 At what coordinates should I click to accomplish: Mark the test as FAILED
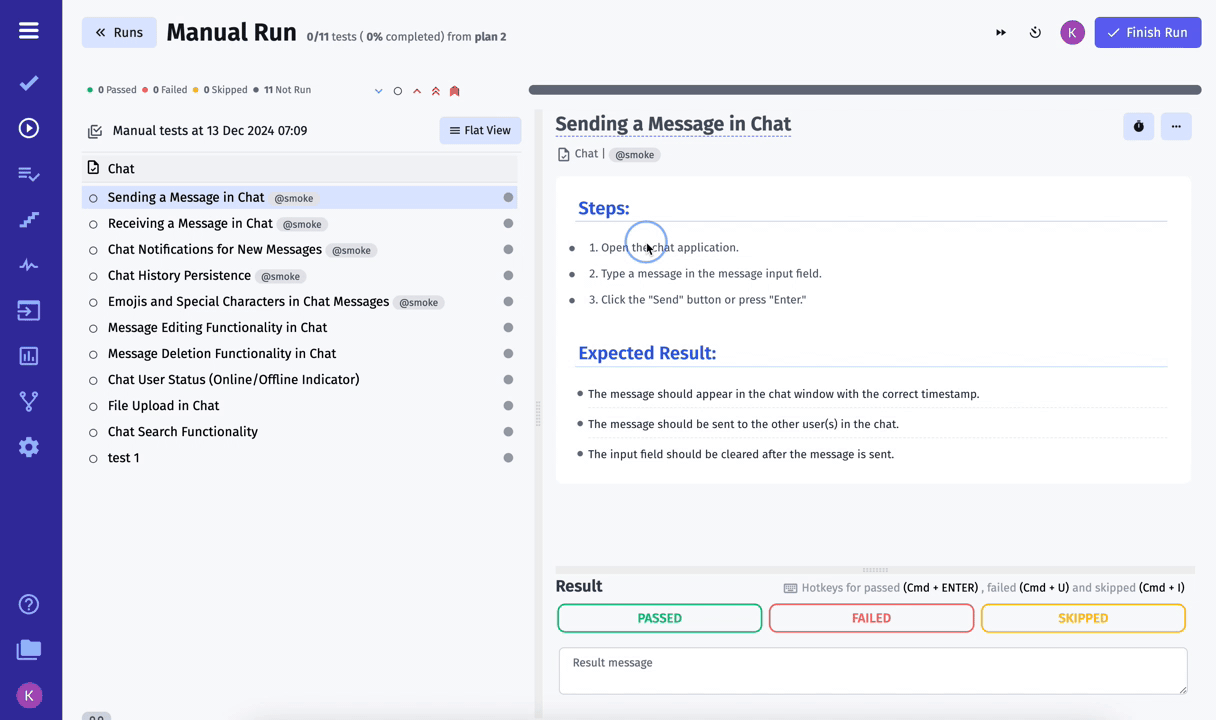point(871,618)
